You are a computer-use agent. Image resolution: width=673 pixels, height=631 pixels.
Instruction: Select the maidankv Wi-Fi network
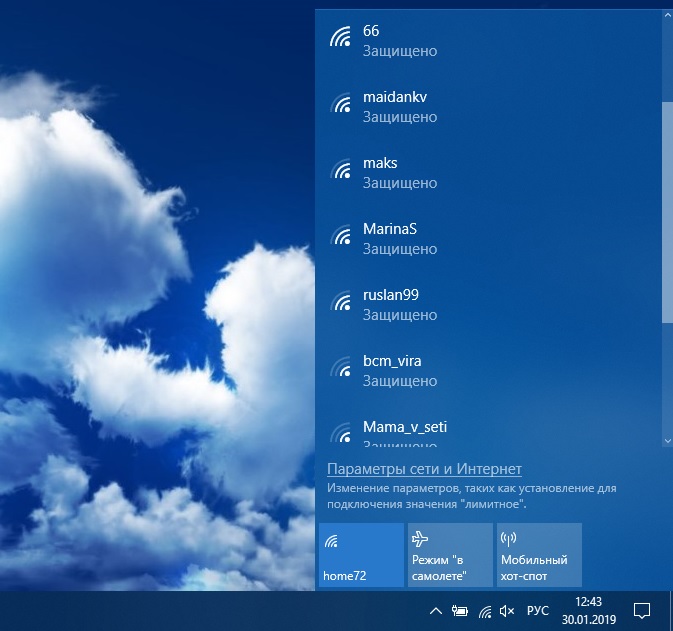(x=488, y=107)
